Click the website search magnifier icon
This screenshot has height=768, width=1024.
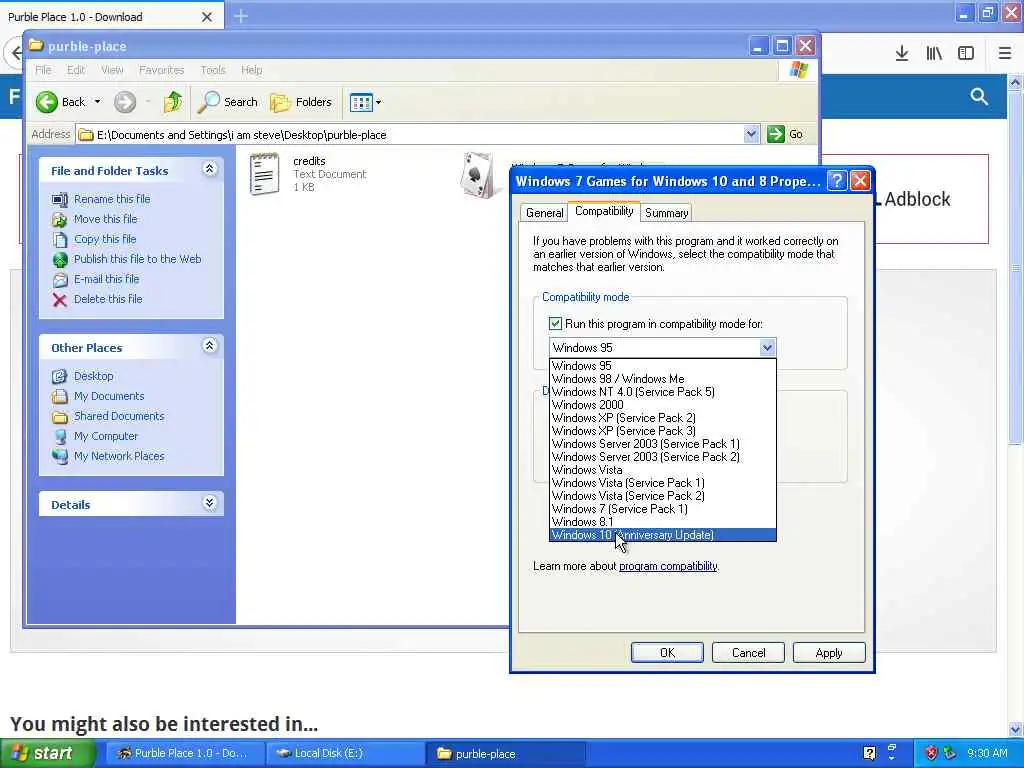(979, 97)
